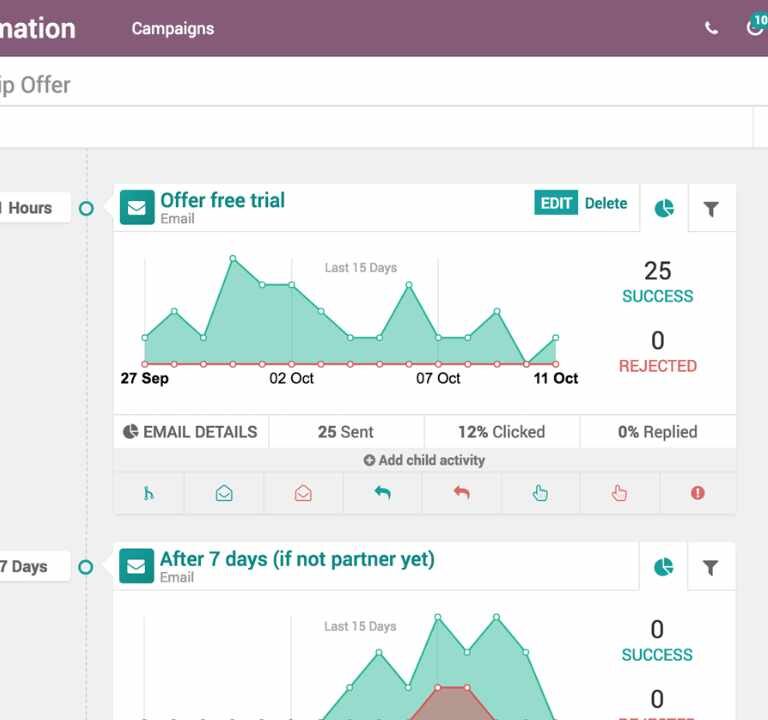
Task: Add child activity on bounced (red exclamation)
Action: pyautogui.click(x=698, y=493)
